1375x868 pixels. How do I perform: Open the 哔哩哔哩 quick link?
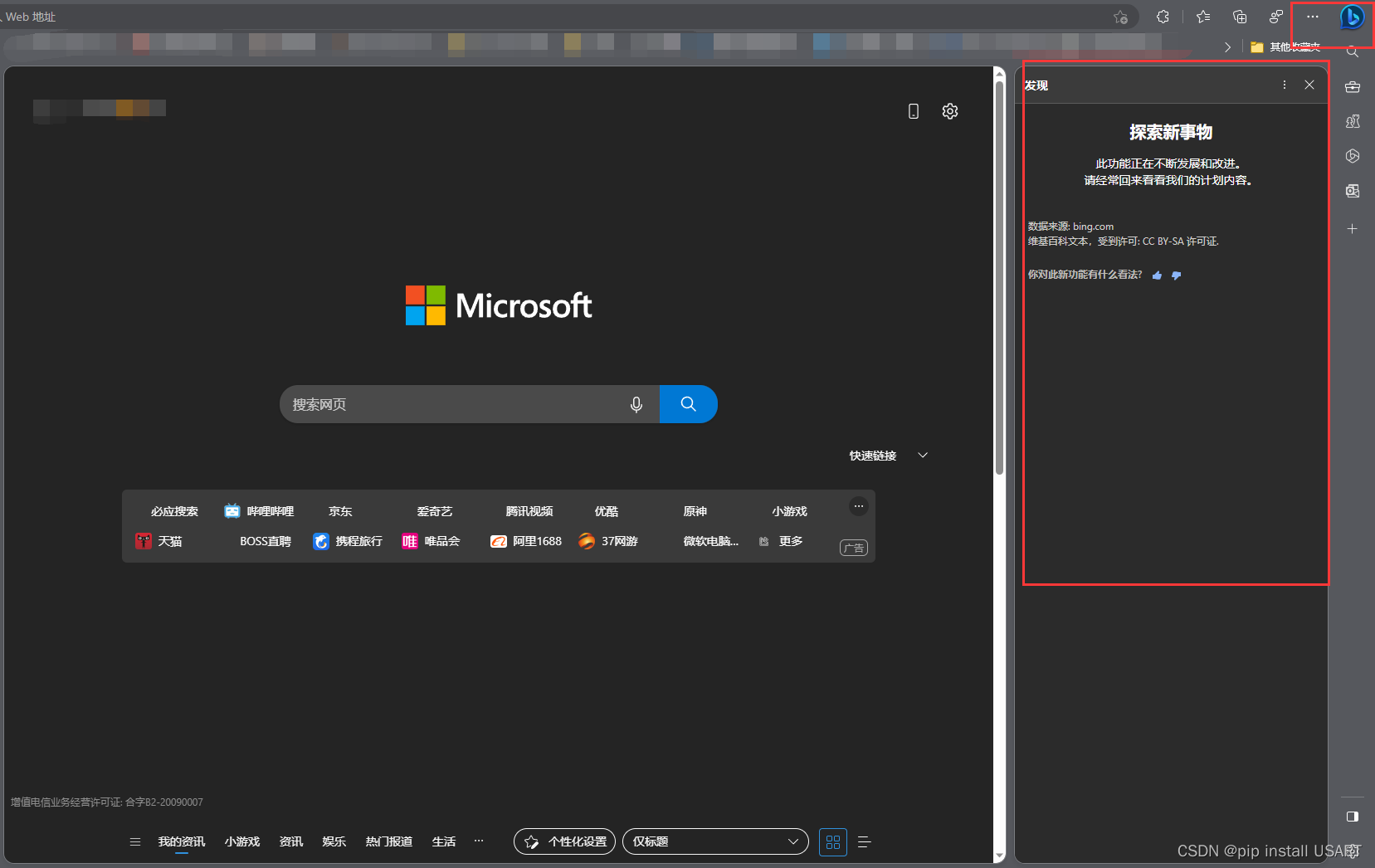[260, 511]
